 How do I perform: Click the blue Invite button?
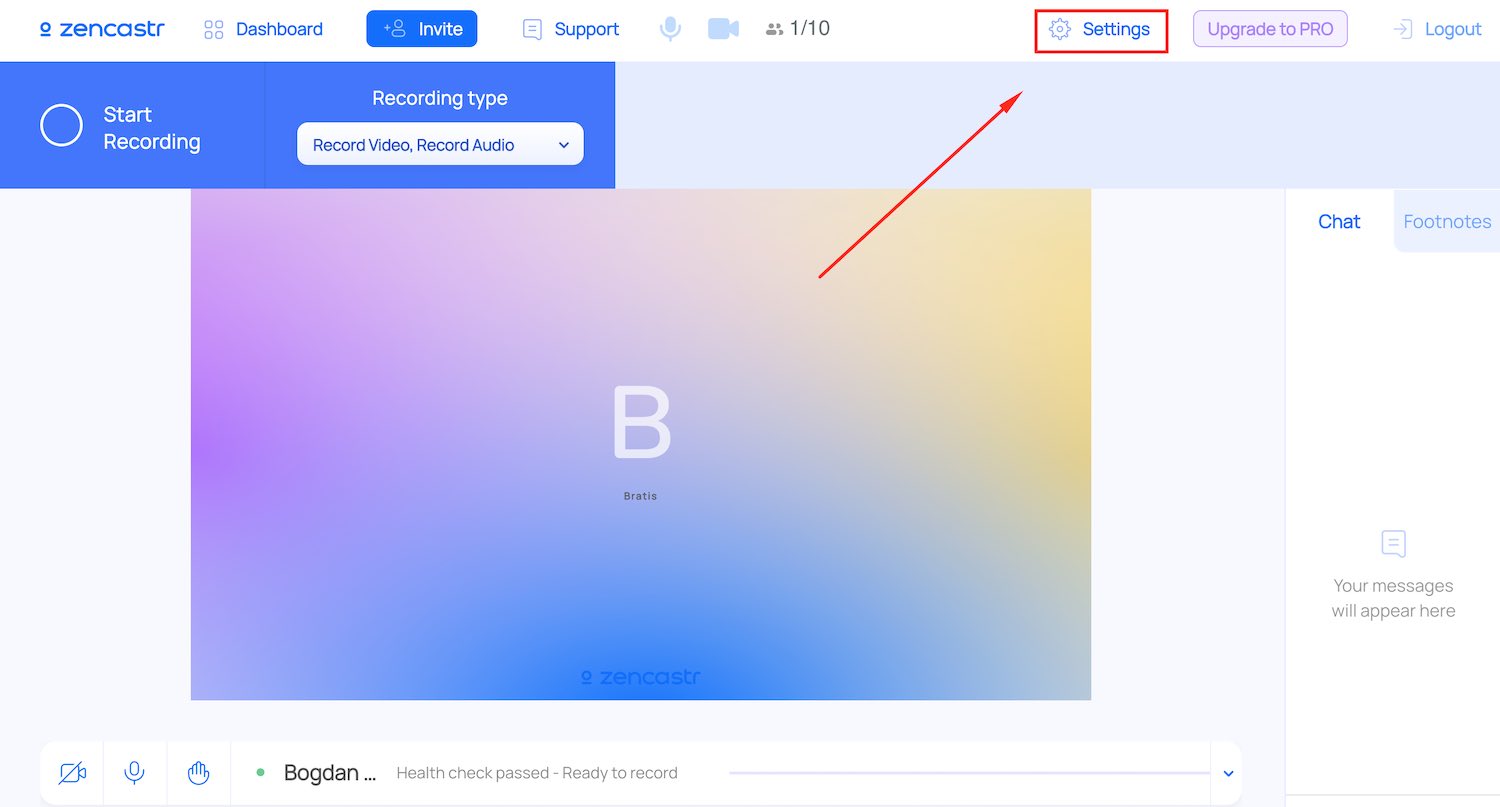[422, 29]
